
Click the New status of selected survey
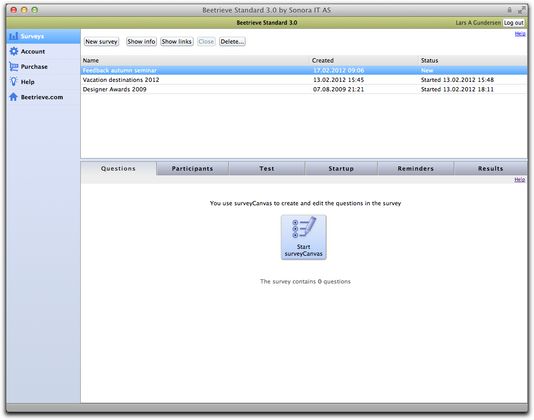[427, 71]
